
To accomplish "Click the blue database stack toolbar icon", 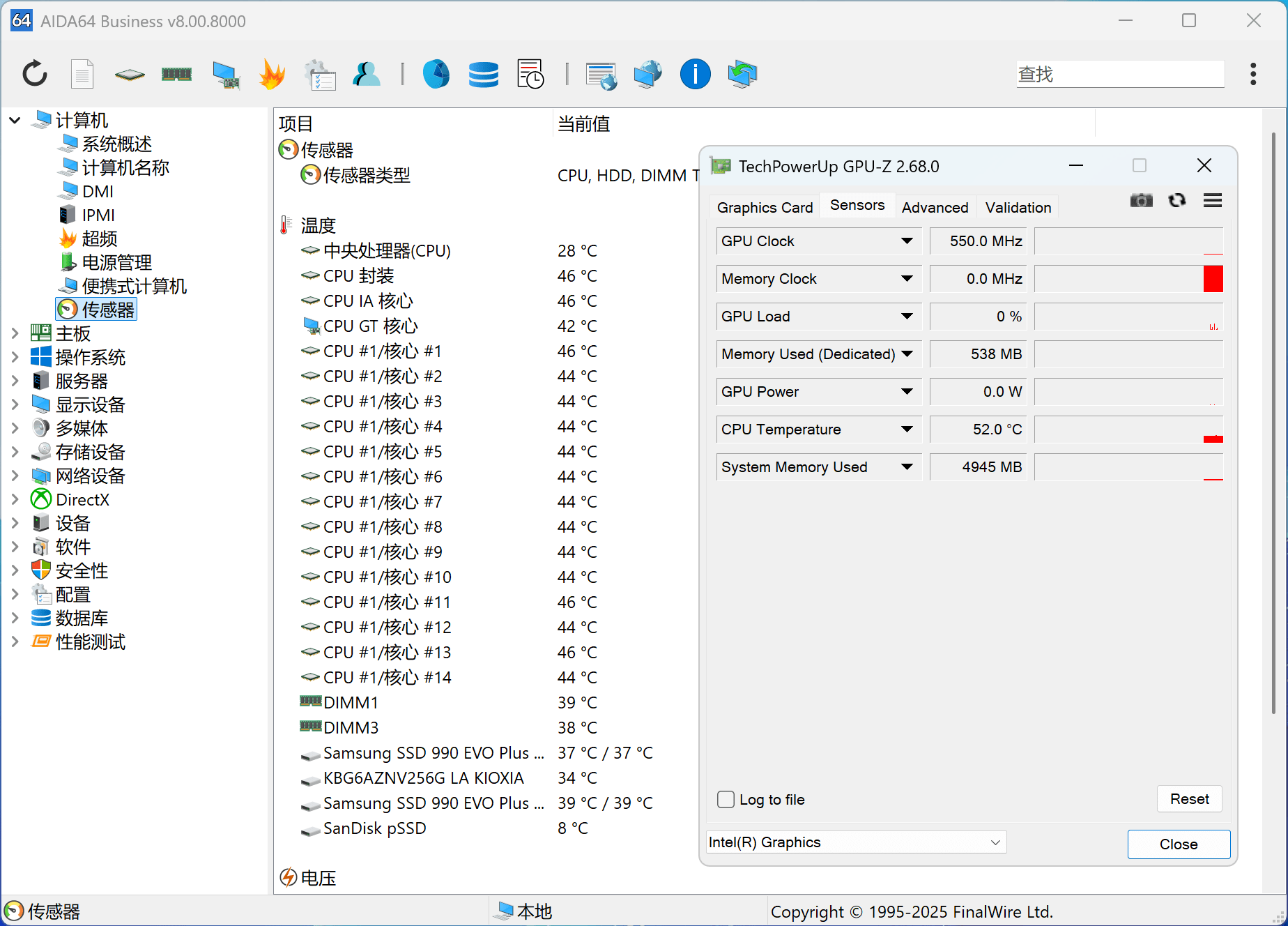I will point(483,74).
